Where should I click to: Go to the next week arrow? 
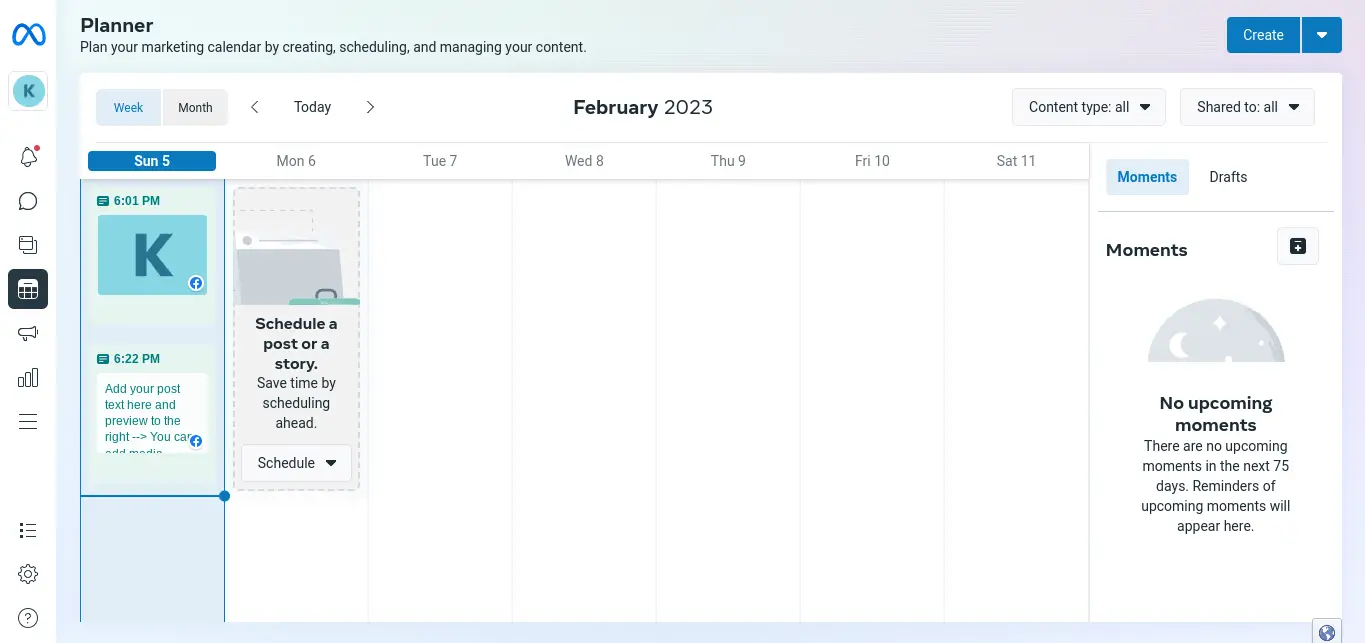click(370, 107)
